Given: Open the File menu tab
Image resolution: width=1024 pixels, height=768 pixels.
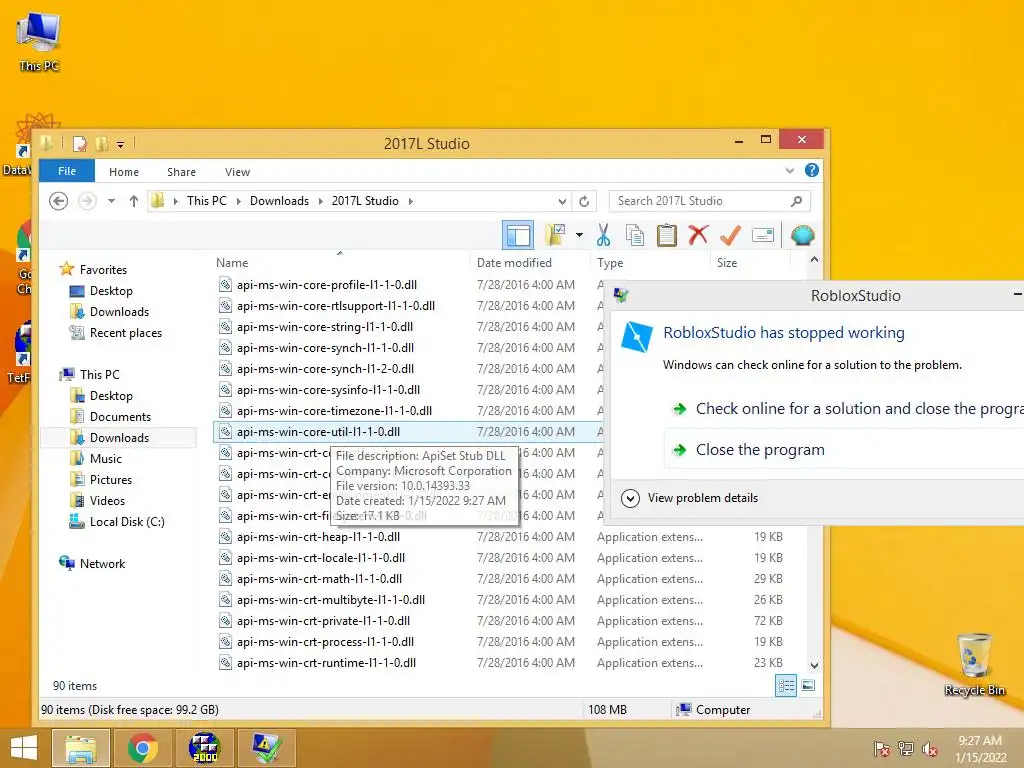Looking at the screenshot, I should [67, 171].
